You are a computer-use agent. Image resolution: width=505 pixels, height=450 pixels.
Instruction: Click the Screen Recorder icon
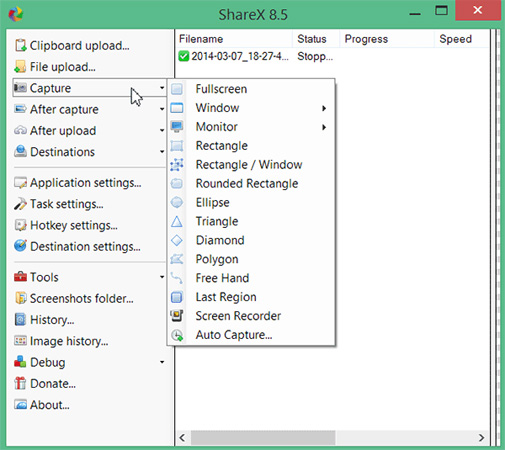click(177, 316)
